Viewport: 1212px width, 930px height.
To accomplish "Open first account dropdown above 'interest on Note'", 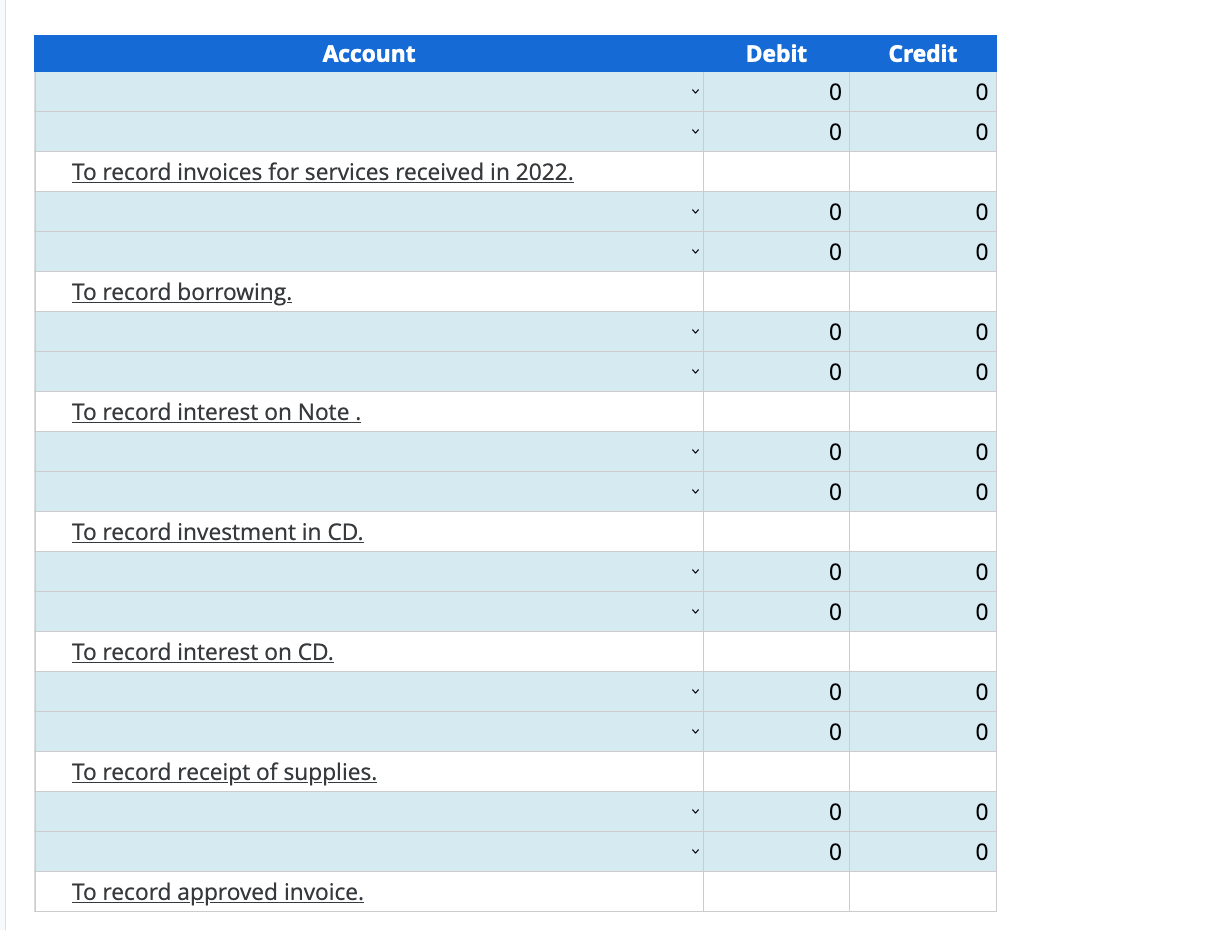I will coord(369,332).
